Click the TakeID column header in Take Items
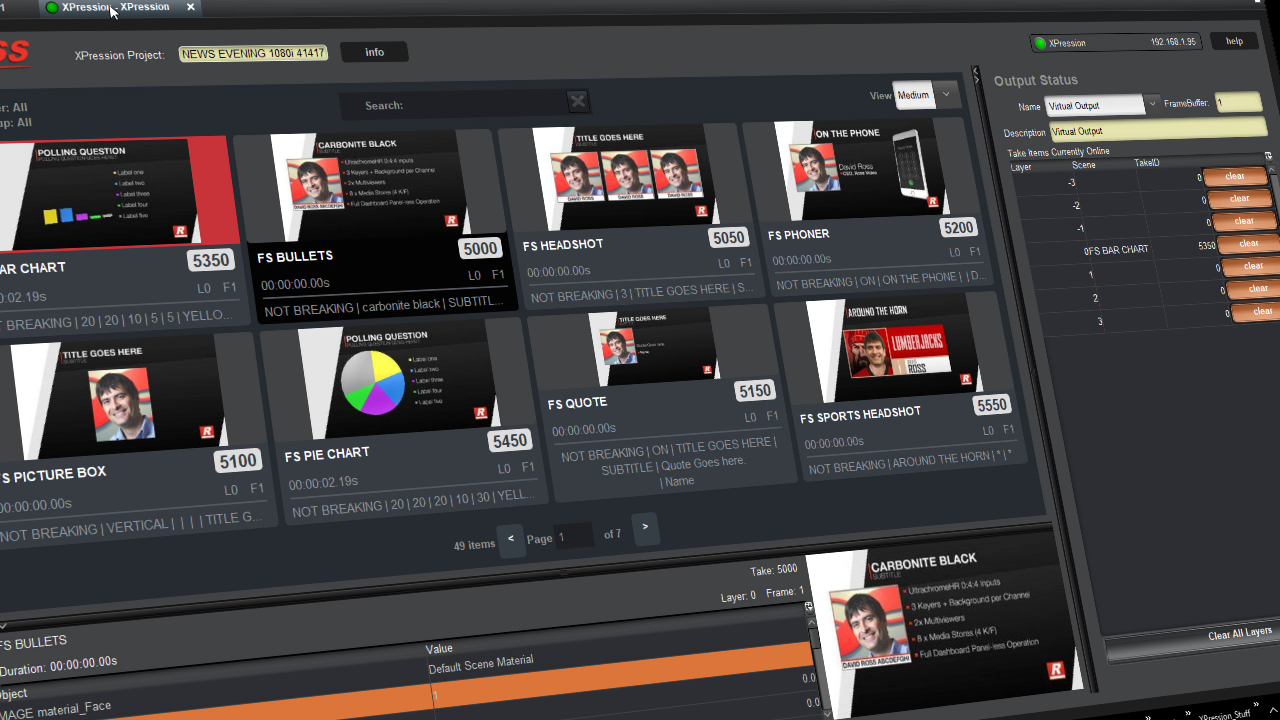This screenshot has width=1280, height=720. (x=1146, y=163)
